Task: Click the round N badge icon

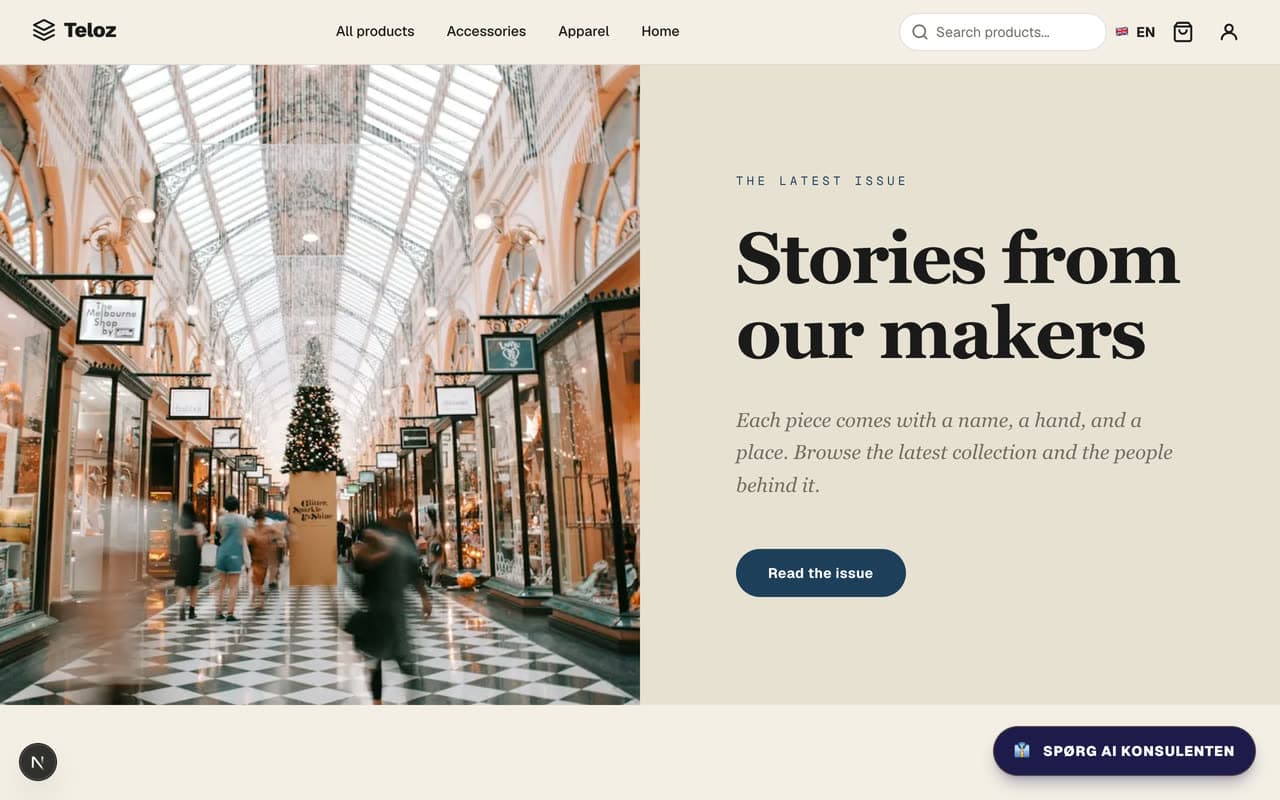Action: pos(38,762)
